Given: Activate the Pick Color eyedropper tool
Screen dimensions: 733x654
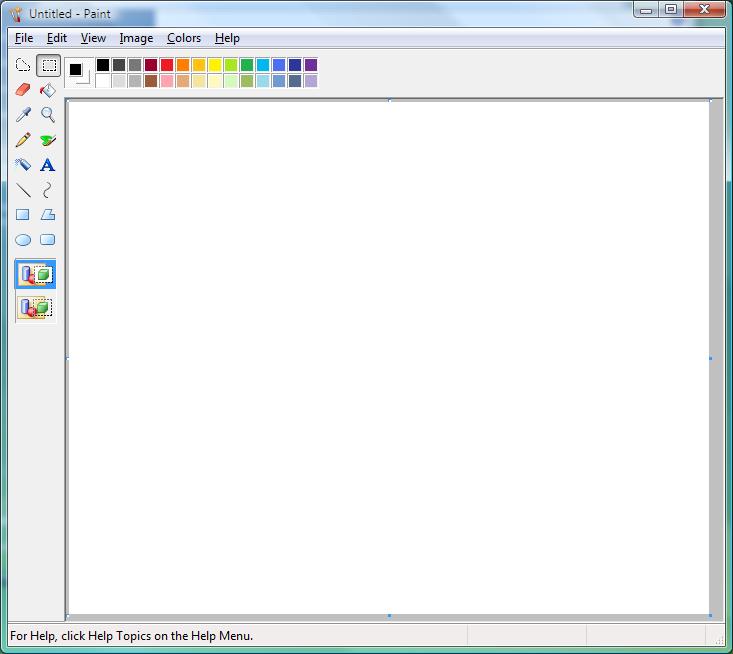Looking at the screenshot, I should [x=23, y=115].
